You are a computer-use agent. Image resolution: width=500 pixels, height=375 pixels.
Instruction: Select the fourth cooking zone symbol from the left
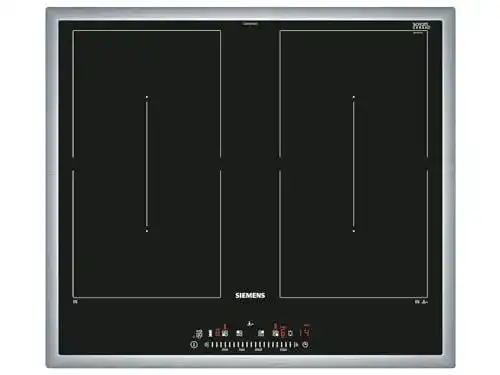pos(276,333)
